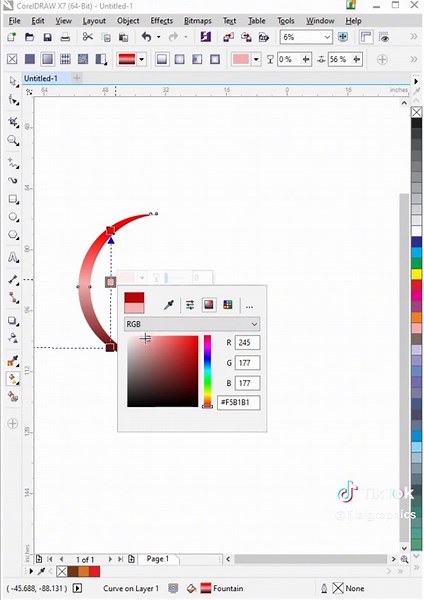The image size is (424, 600).
Task: Select the Zoom tool
Action: [13, 140]
